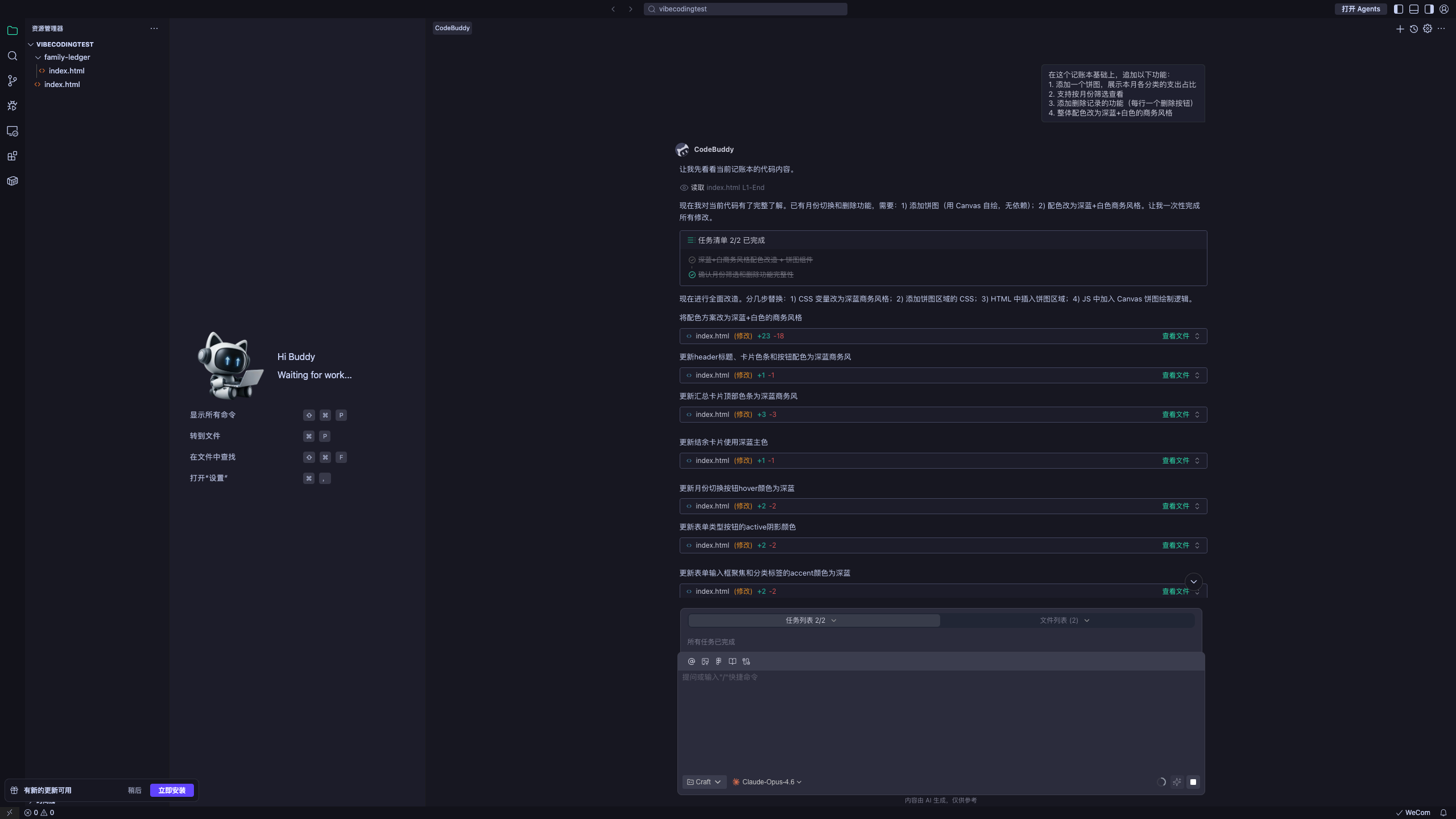
Task: Click the chat prompt input field
Action: click(x=941, y=717)
